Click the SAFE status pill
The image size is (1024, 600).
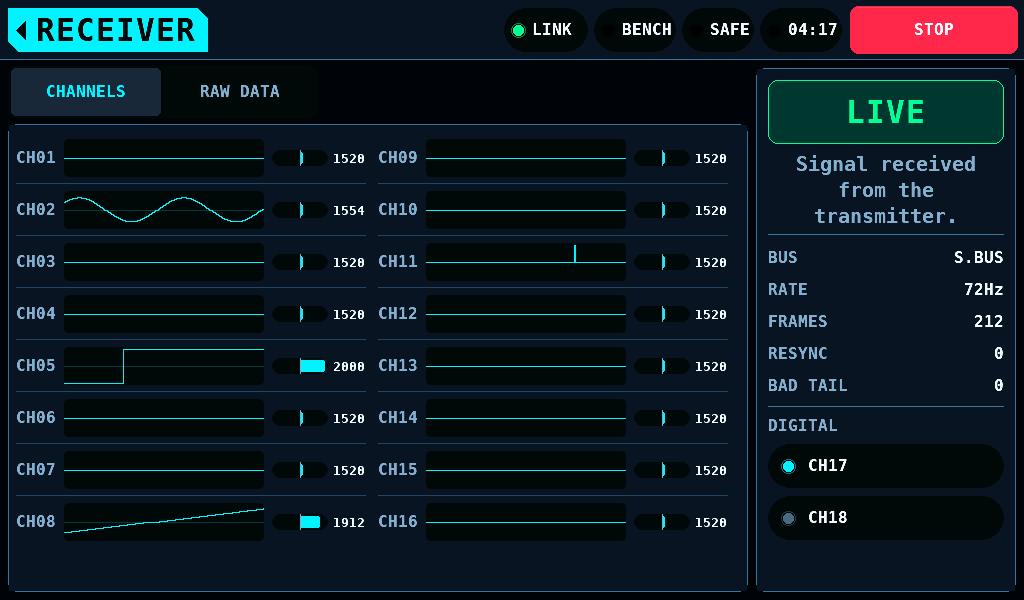click(x=720, y=30)
